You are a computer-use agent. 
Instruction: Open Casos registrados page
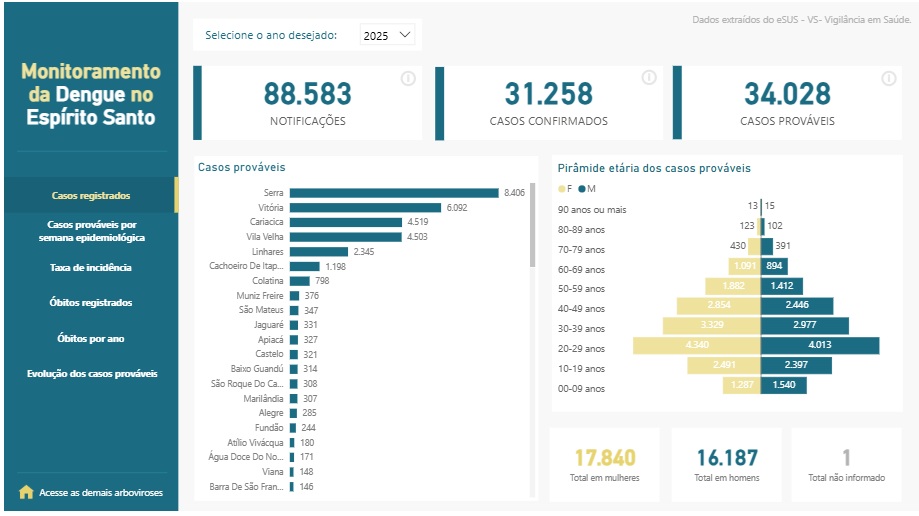(x=90, y=196)
